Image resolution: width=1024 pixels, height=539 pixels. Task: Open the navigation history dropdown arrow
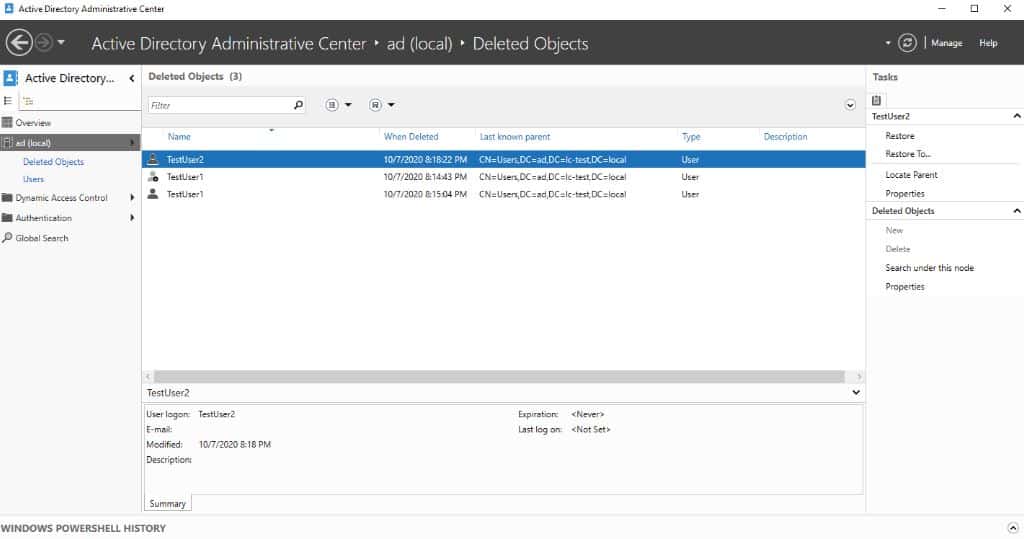(61, 42)
